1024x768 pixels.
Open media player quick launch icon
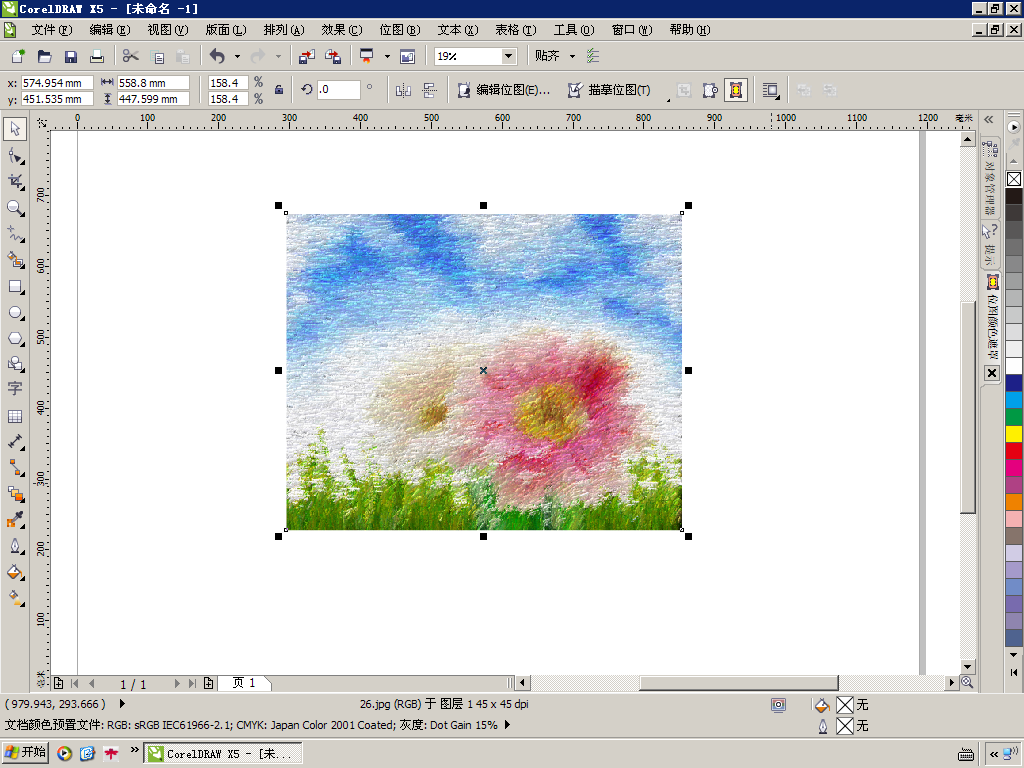coord(64,754)
